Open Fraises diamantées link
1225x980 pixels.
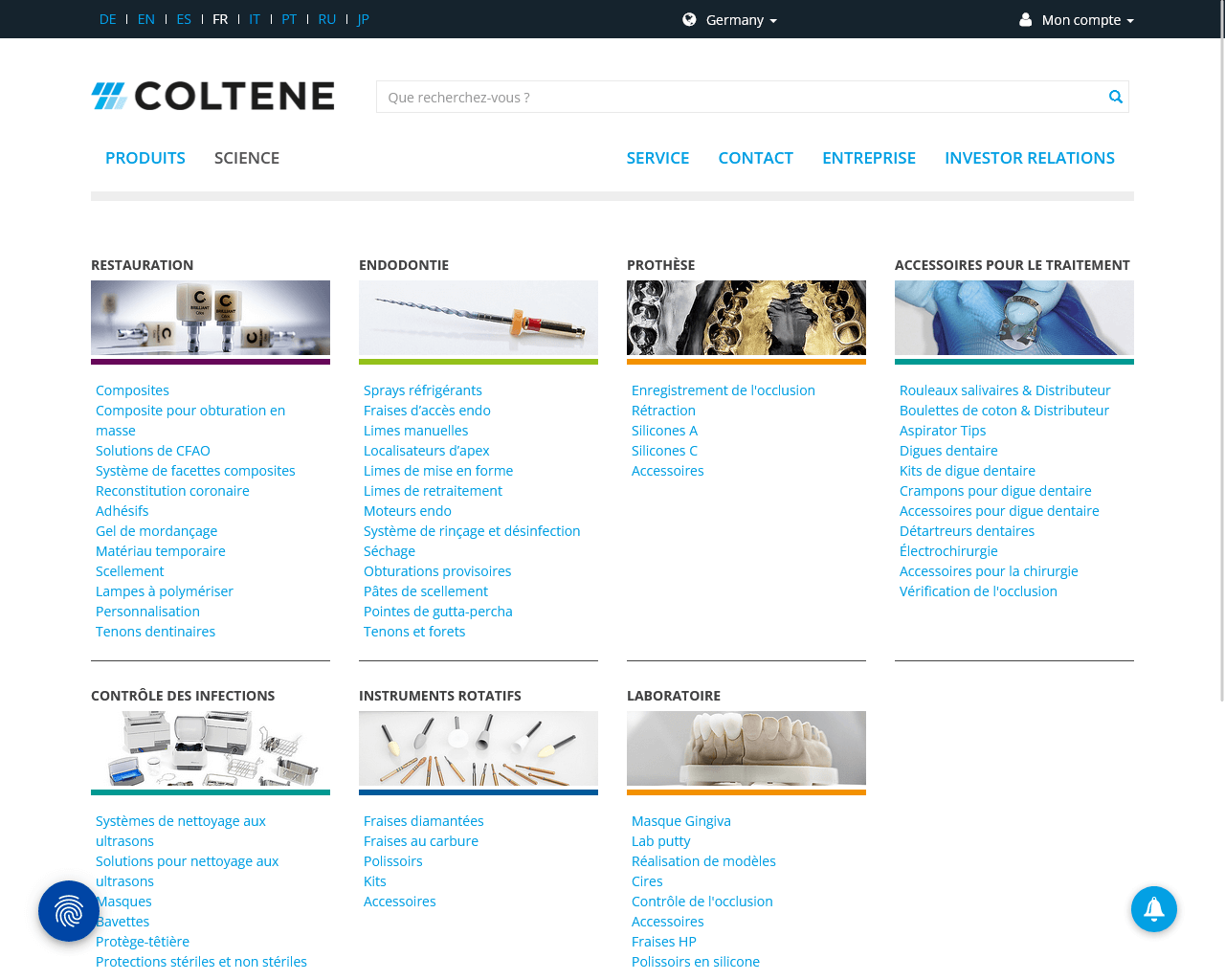(x=424, y=821)
